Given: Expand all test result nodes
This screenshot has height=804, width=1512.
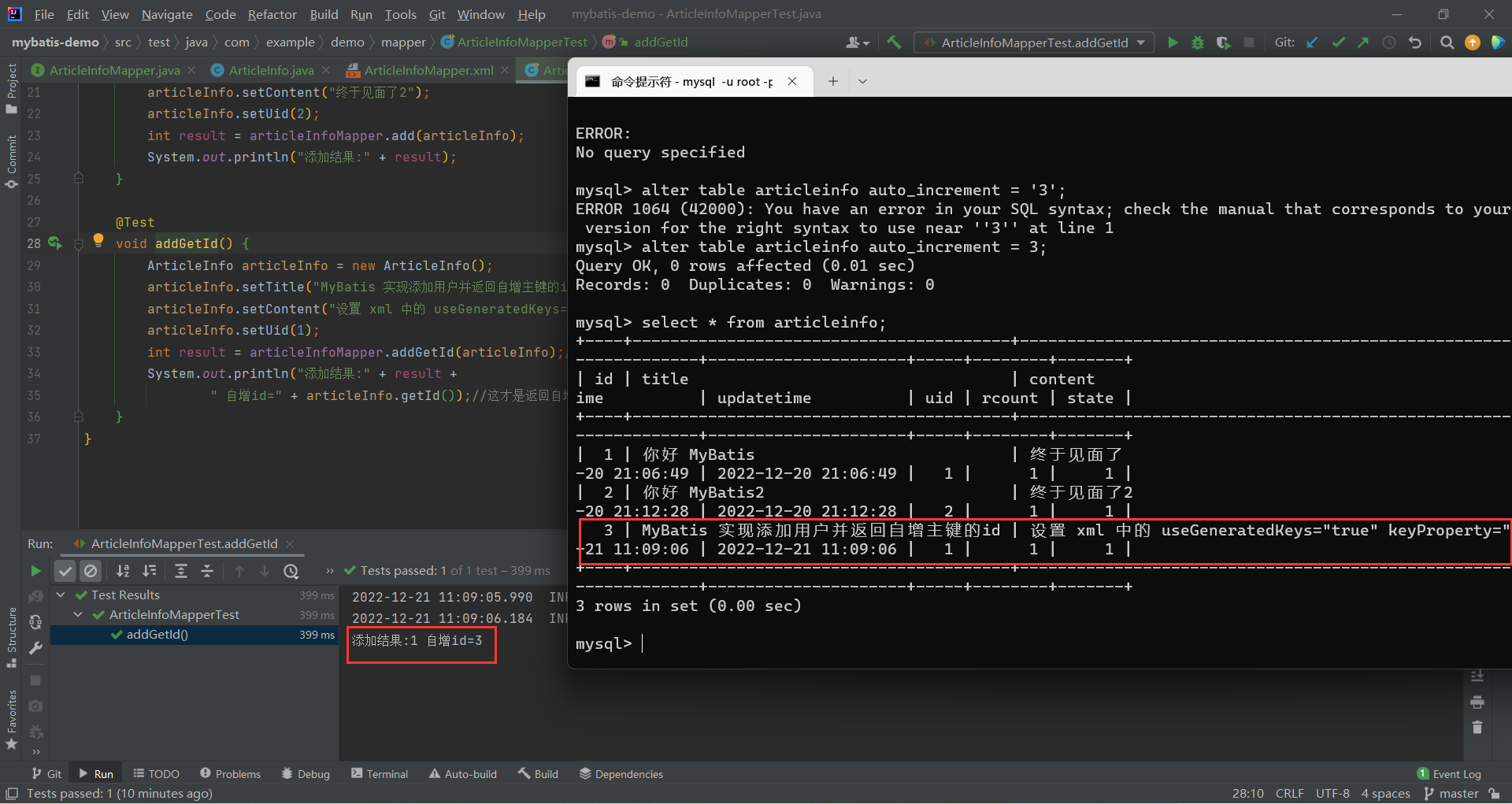Looking at the screenshot, I should 181,571.
